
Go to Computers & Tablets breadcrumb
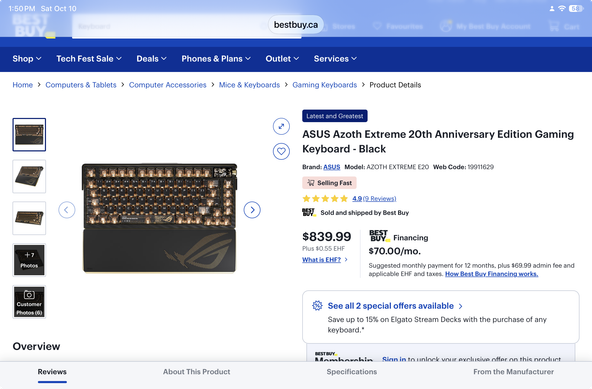81,85
